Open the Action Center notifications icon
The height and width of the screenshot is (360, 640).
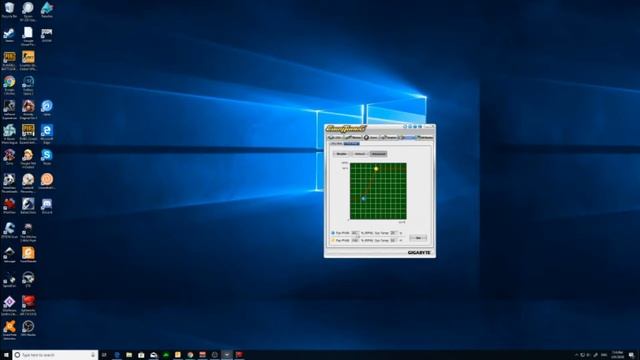coord(632,355)
